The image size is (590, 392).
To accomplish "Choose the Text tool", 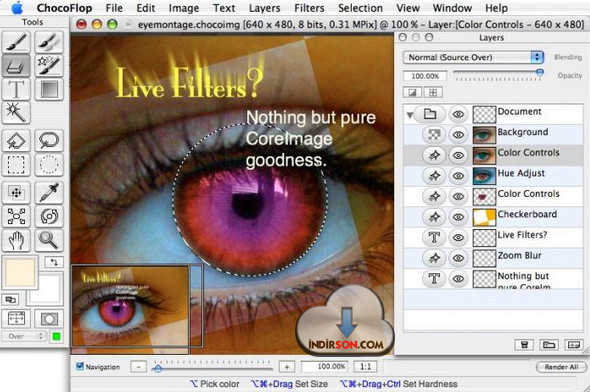I will click(x=16, y=89).
